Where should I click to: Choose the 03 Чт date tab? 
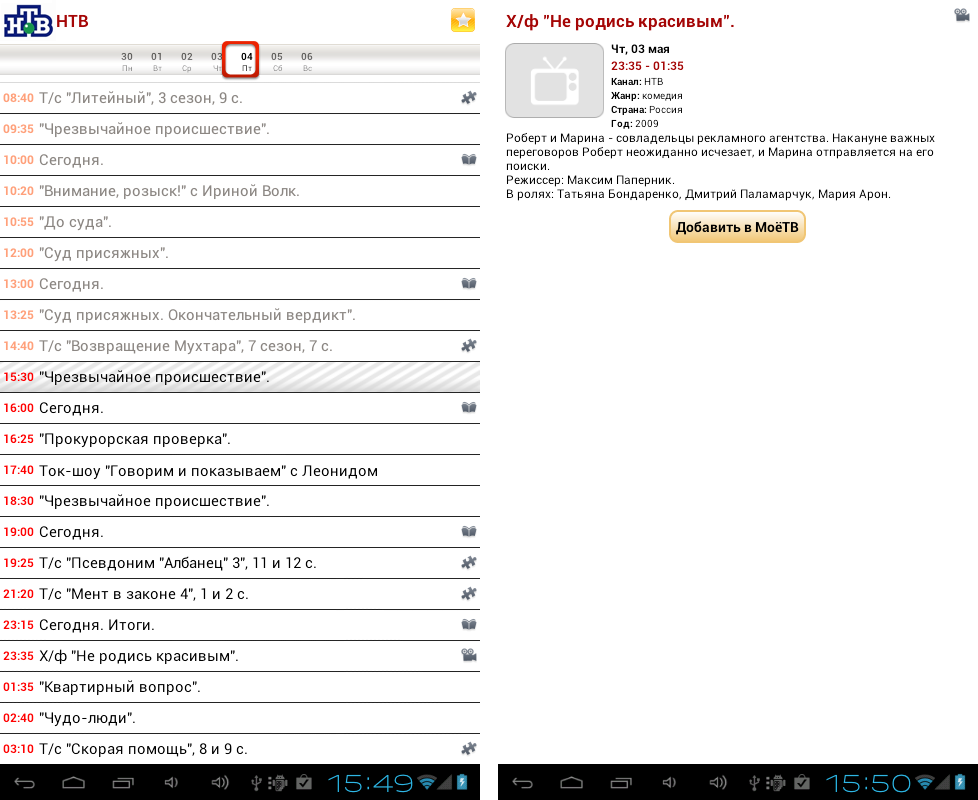click(216, 61)
